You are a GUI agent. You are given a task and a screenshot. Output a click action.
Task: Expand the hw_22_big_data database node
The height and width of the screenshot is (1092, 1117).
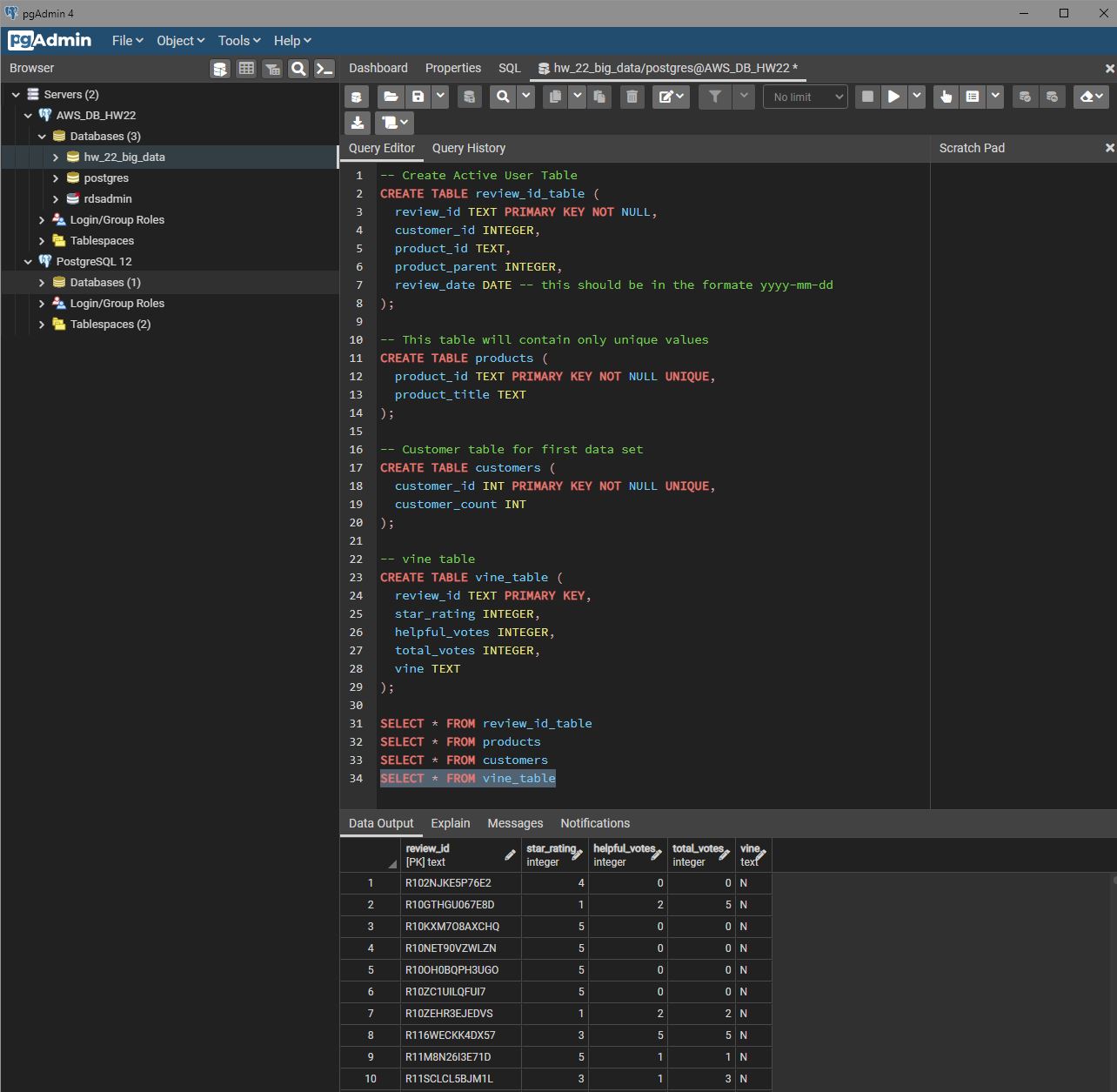(56, 157)
